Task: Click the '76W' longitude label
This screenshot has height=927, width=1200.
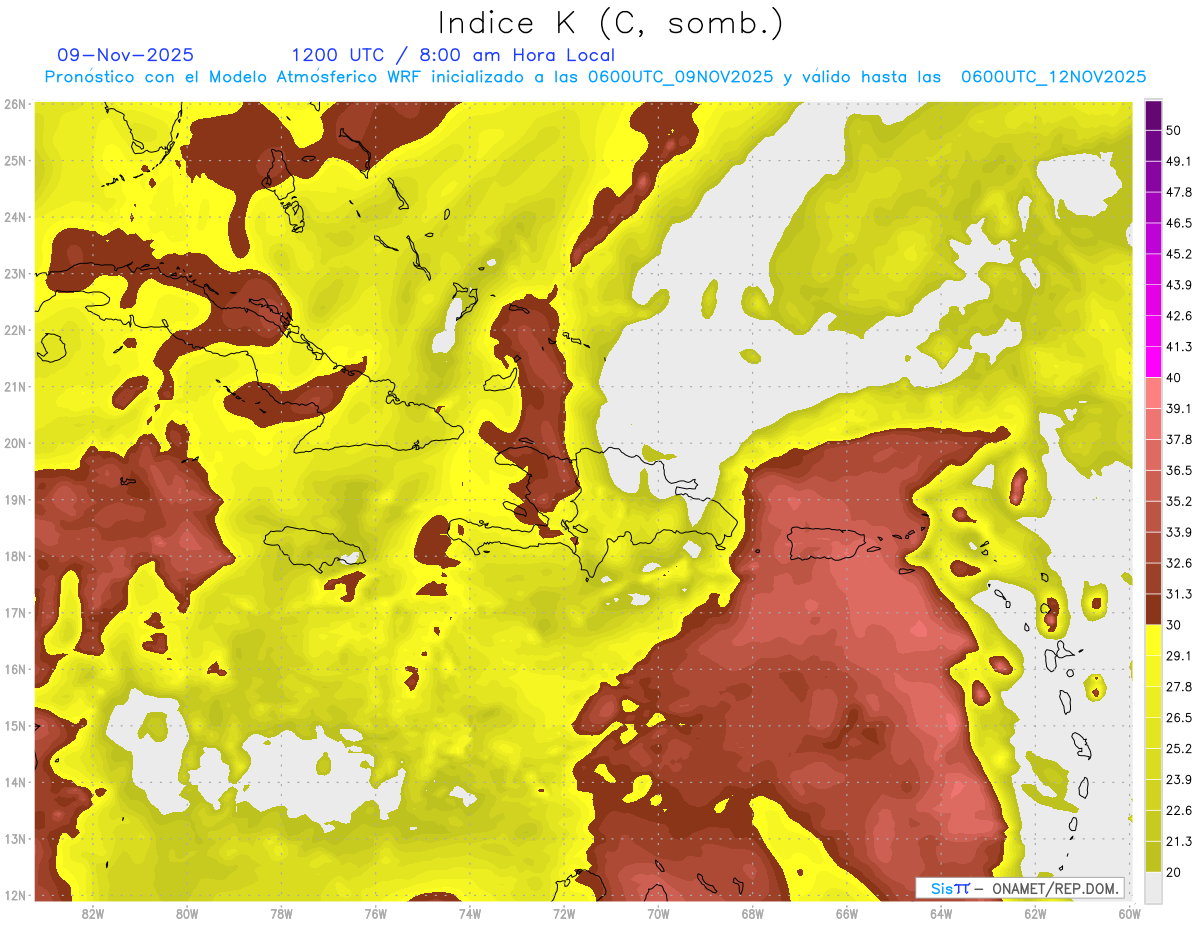Action: click(x=376, y=914)
